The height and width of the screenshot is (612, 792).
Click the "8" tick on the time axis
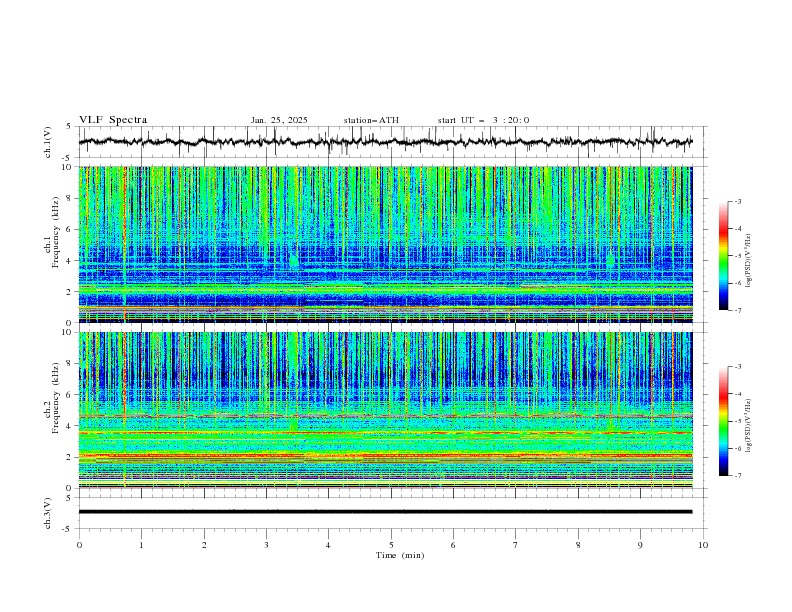pyautogui.click(x=578, y=545)
